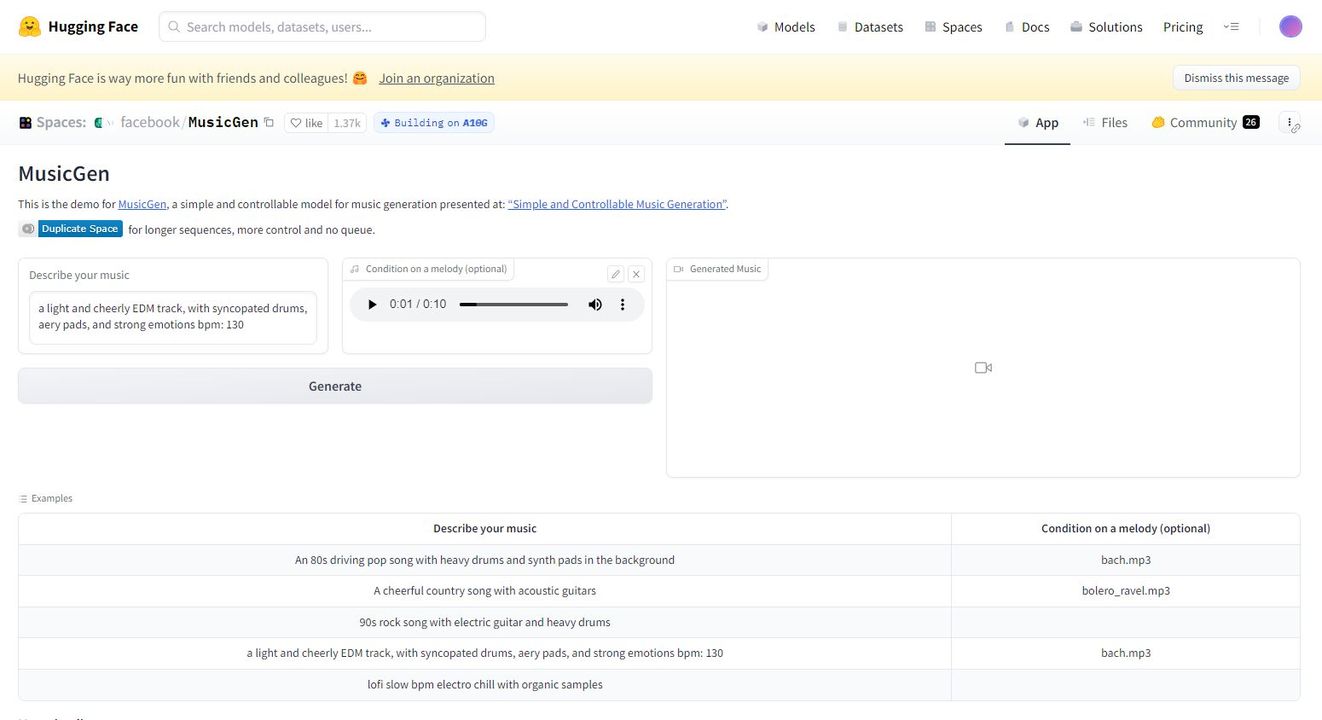Click bach.mp3 in the 80s pop song row
This screenshot has height=720, width=1322.
[1126, 560]
